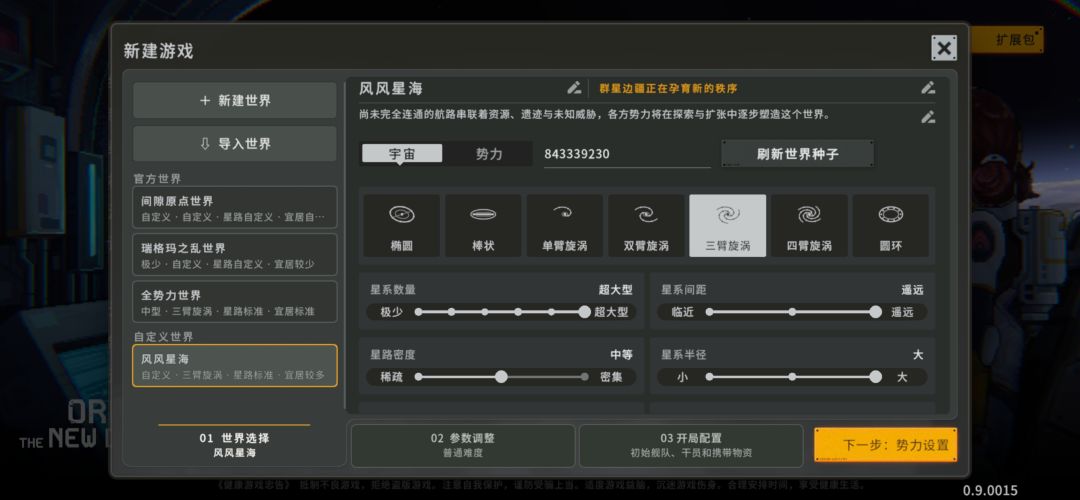Click the subtitle 群星边疆正在孕育新的秩序
This screenshot has height=500, width=1080.
coord(669,88)
